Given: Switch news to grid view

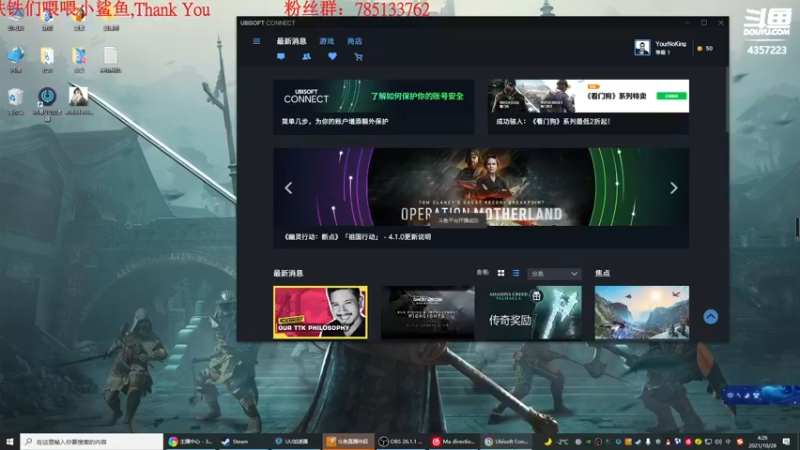Looking at the screenshot, I should click(501, 273).
